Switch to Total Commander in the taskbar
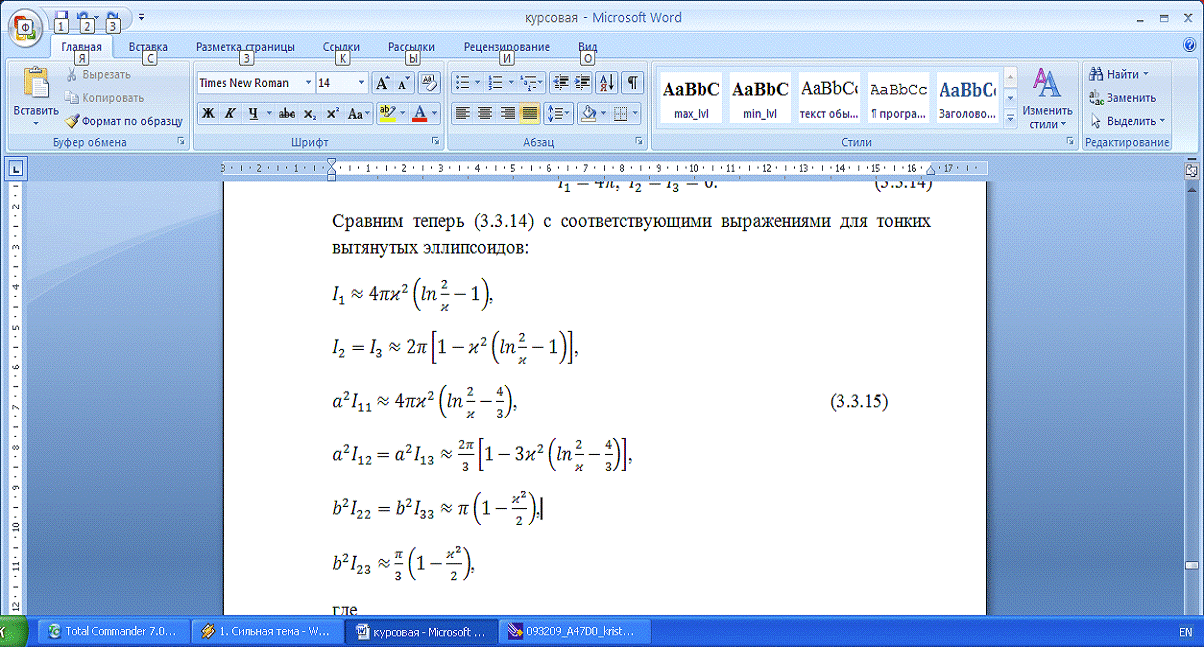The image size is (1204, 647). 112,632
